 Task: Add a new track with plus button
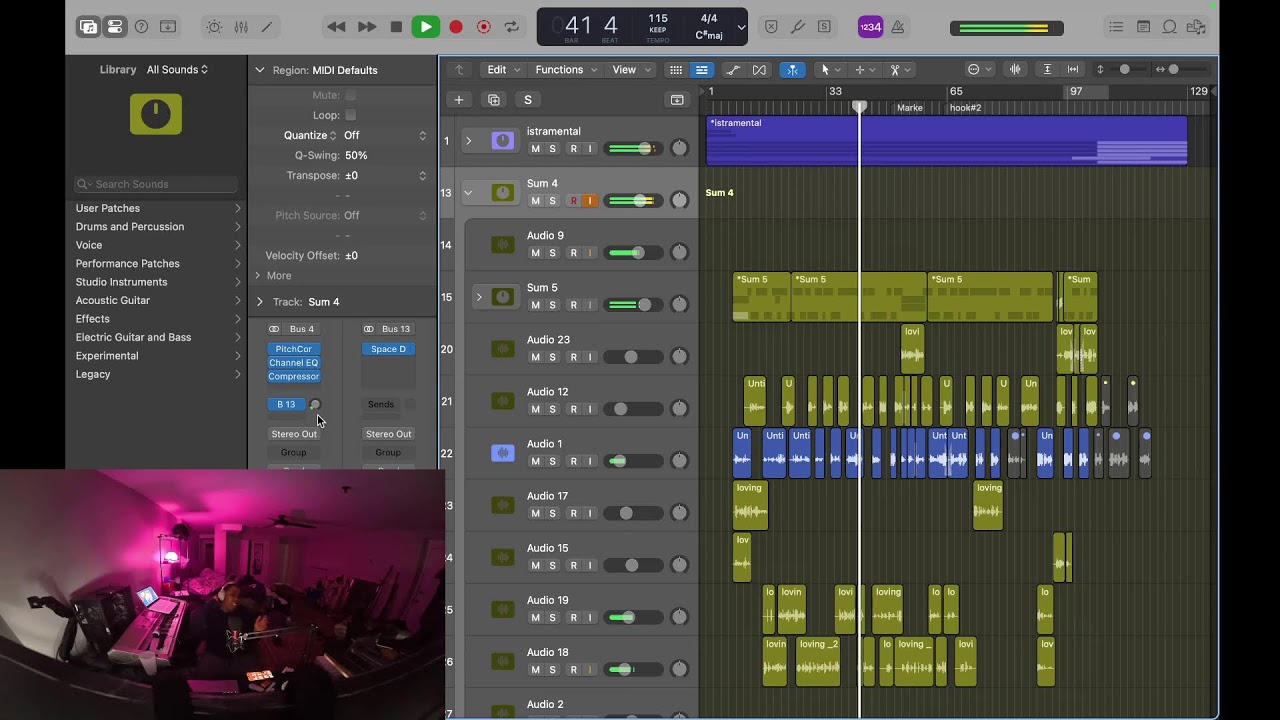[x=459, y=99]
